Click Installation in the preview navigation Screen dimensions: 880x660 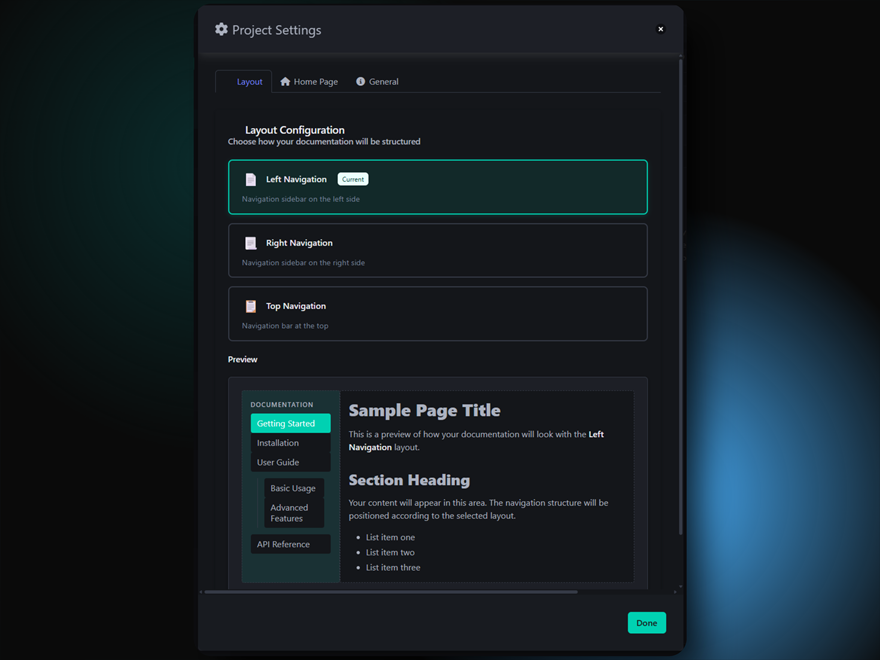click(290, 443)
